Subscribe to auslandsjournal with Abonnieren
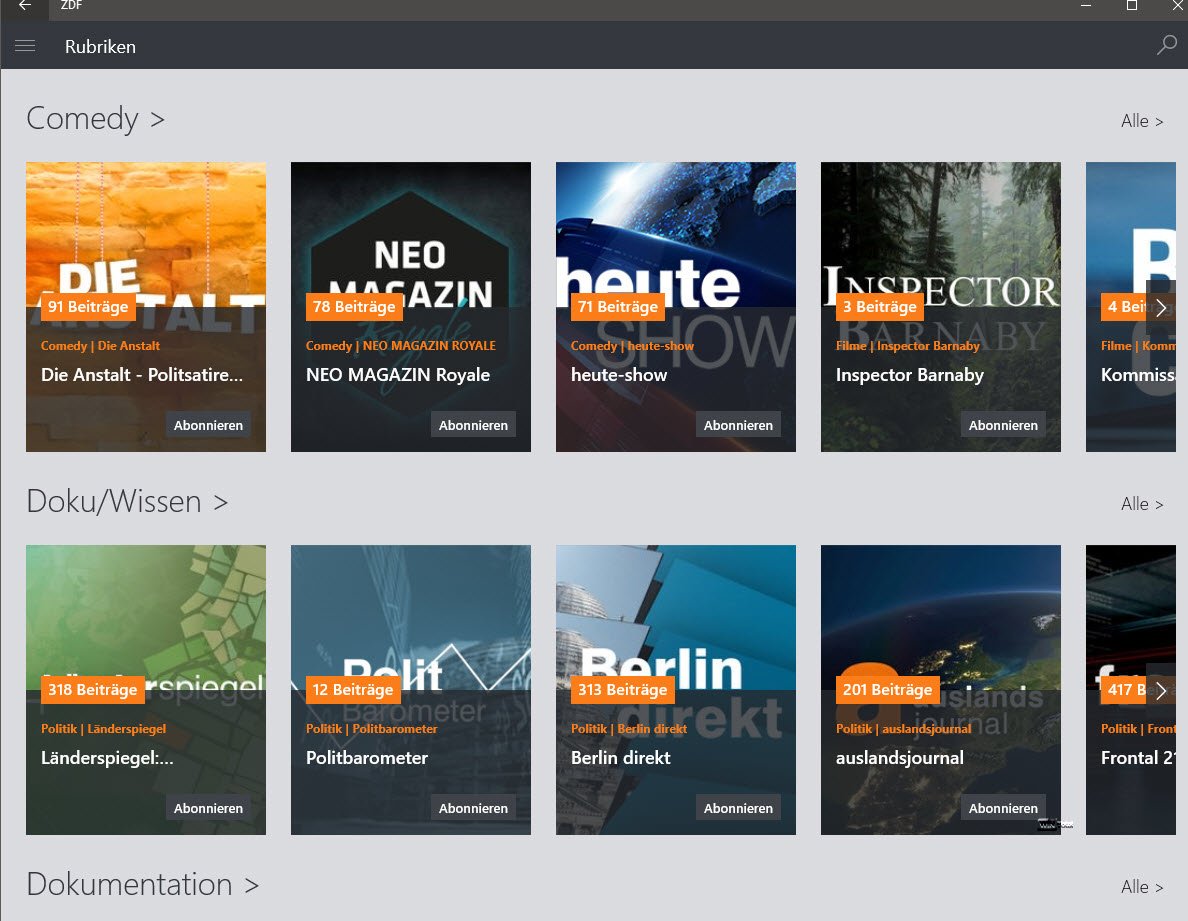 (x=1003, y=808)
